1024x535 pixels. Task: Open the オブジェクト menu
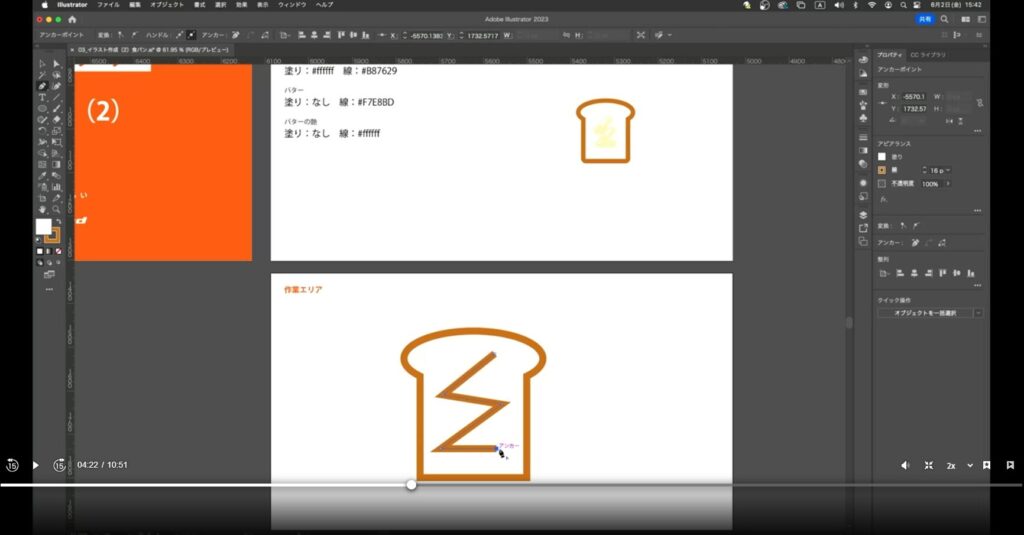pyautogui.click(x=166, y=5)
